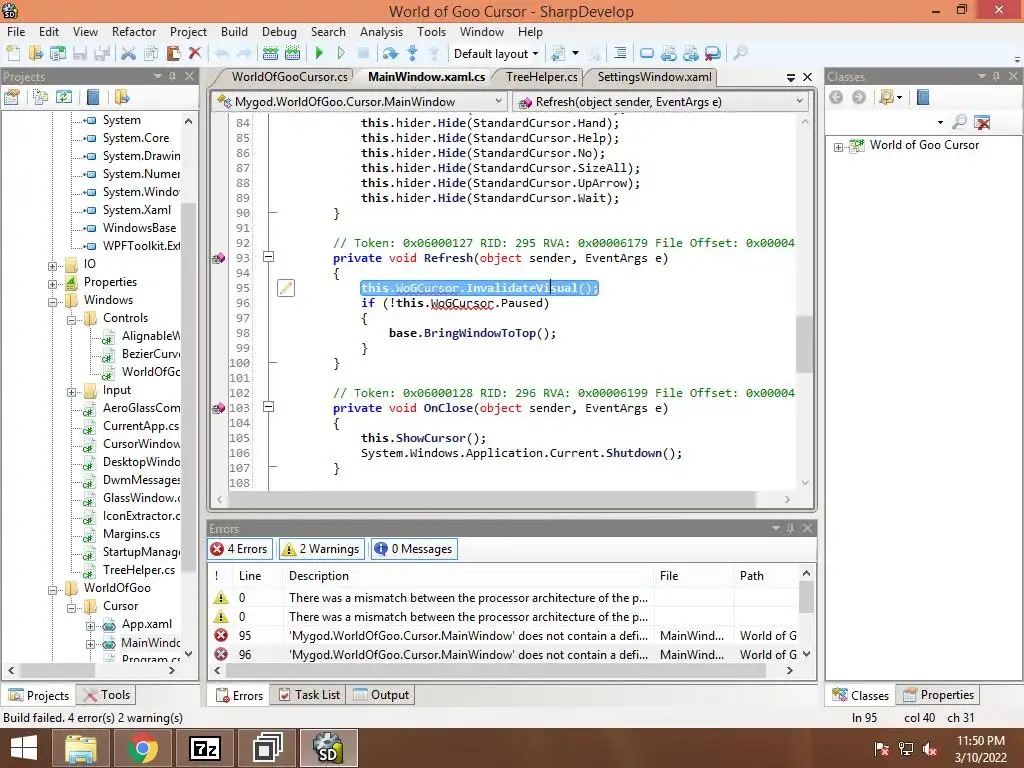
Task: Start debugging with the green Run icon
Action: 319,54
